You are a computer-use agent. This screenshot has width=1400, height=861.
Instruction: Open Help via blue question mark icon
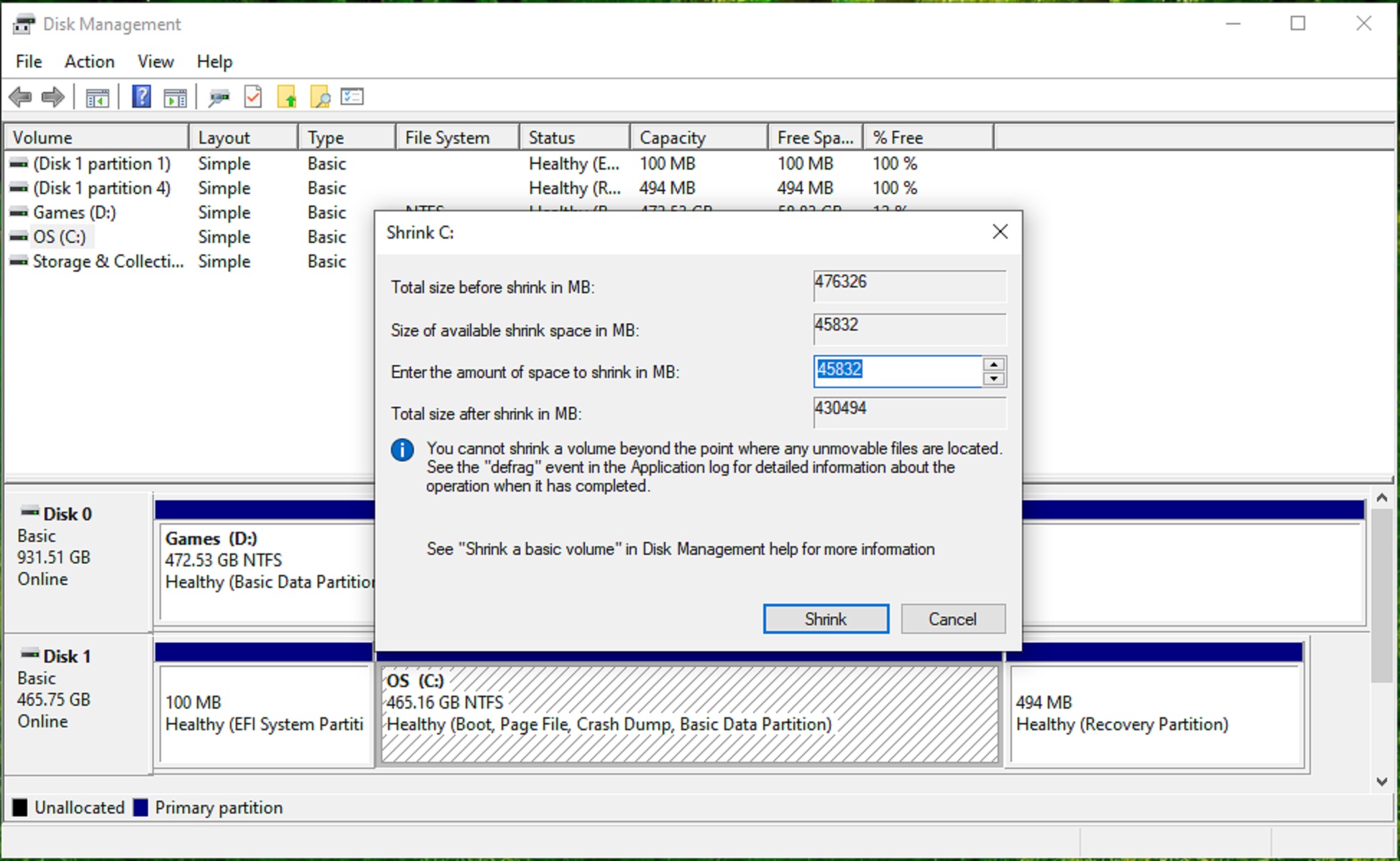pos(142,96)
